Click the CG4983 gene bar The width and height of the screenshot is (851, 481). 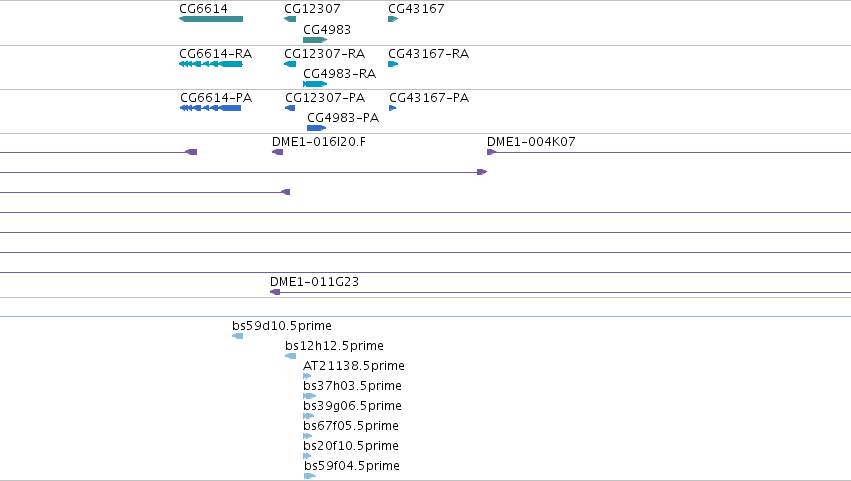pos(315,40)
